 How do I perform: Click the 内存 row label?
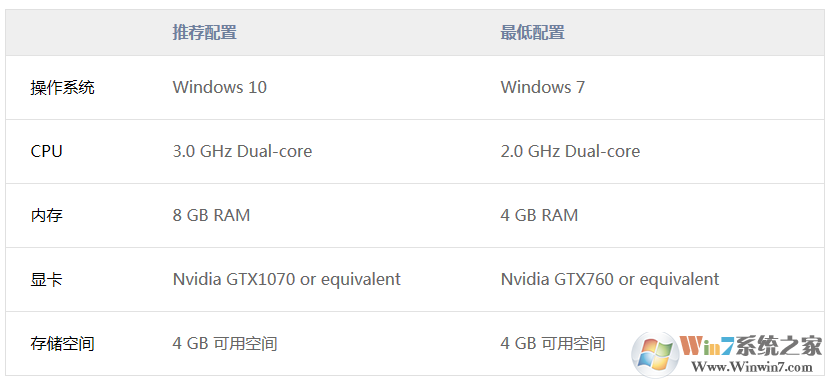point(47,216)
